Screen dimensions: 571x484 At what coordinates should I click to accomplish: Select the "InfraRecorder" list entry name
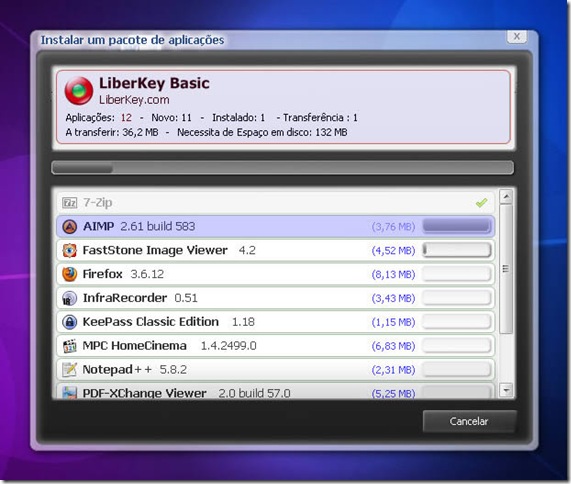[125, 298]
